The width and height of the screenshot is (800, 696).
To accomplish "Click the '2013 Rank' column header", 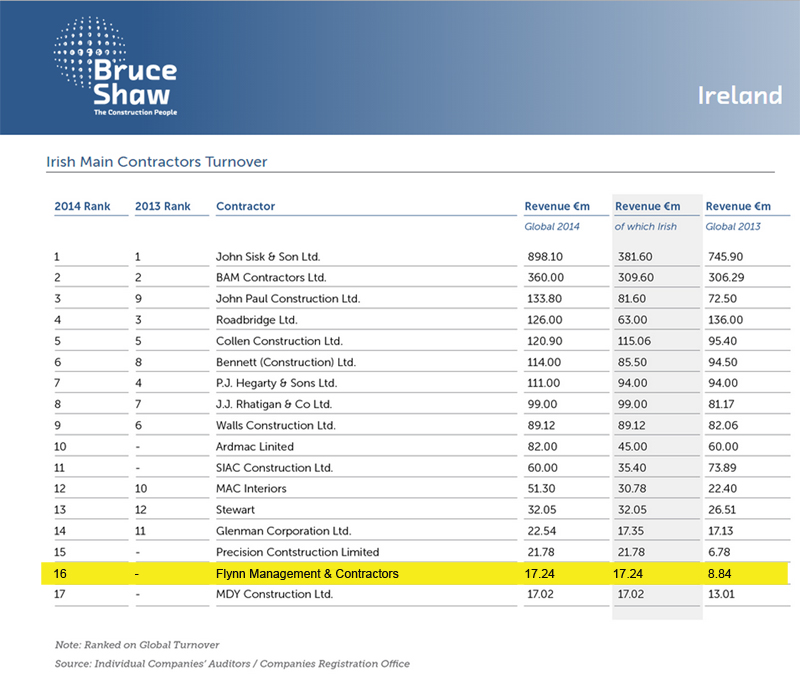I will tap(163, 206).
